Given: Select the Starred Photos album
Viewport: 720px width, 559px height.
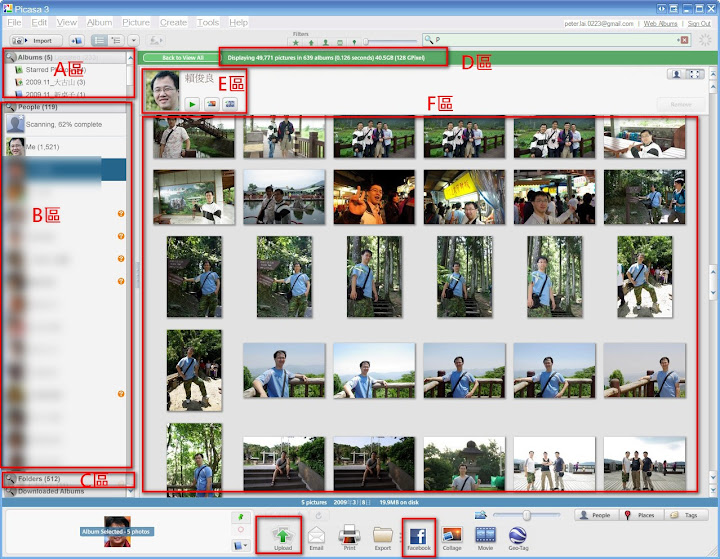Looking at the screenshot, I should pyautogui.click(x=56, y=70).
